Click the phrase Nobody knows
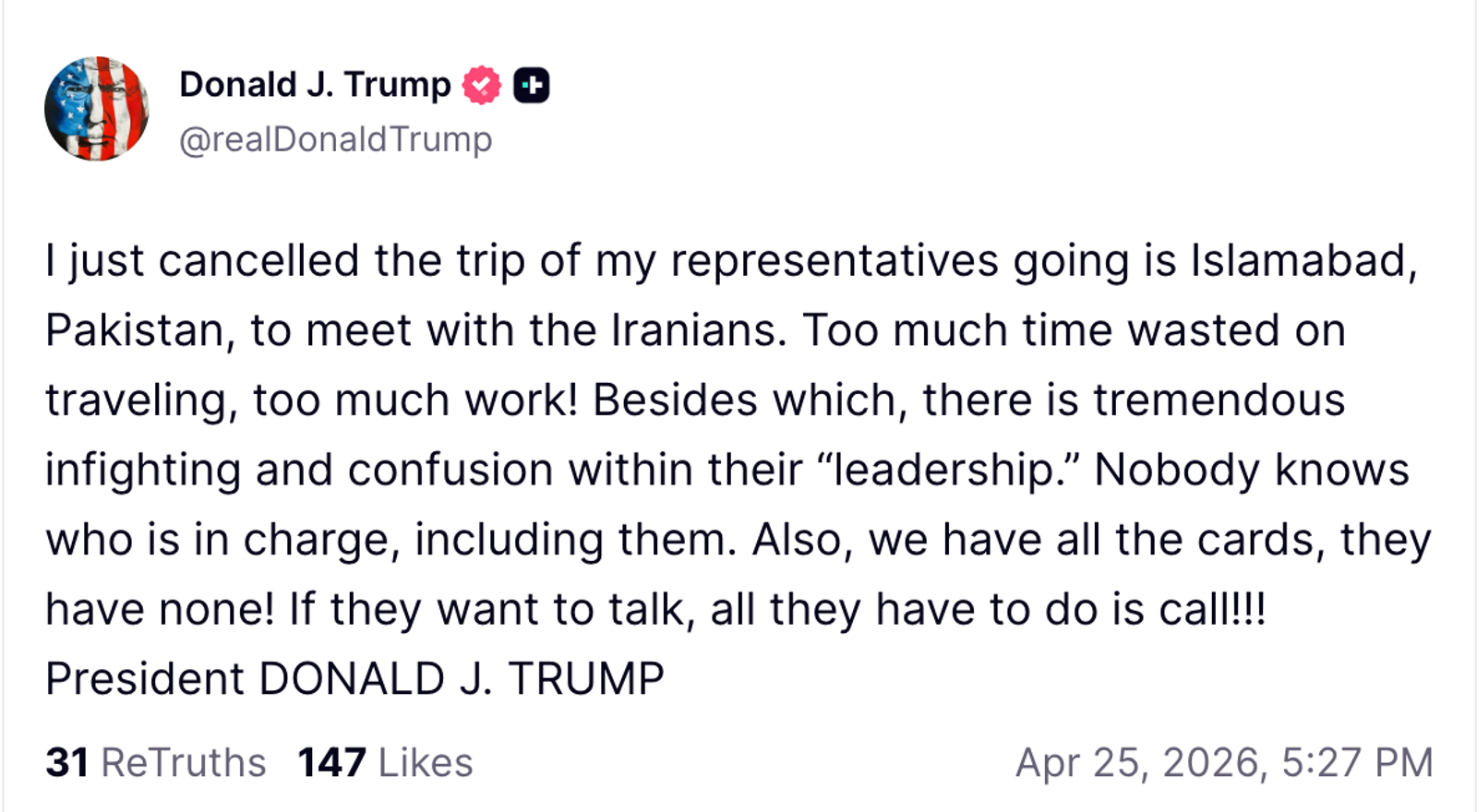This screenshot has height=812, width=1477. [x=1251, y=470]
